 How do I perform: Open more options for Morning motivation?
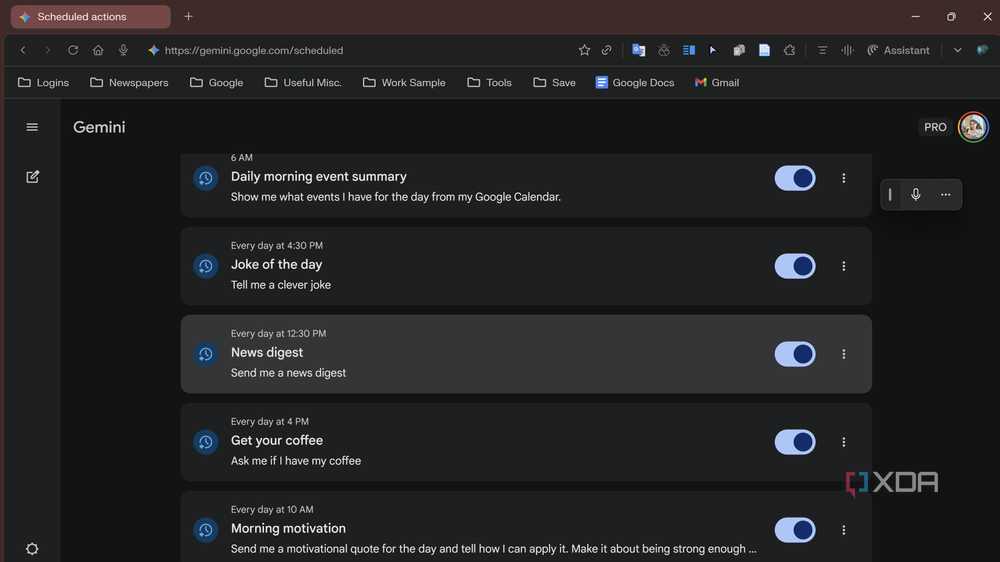[844, 530]
